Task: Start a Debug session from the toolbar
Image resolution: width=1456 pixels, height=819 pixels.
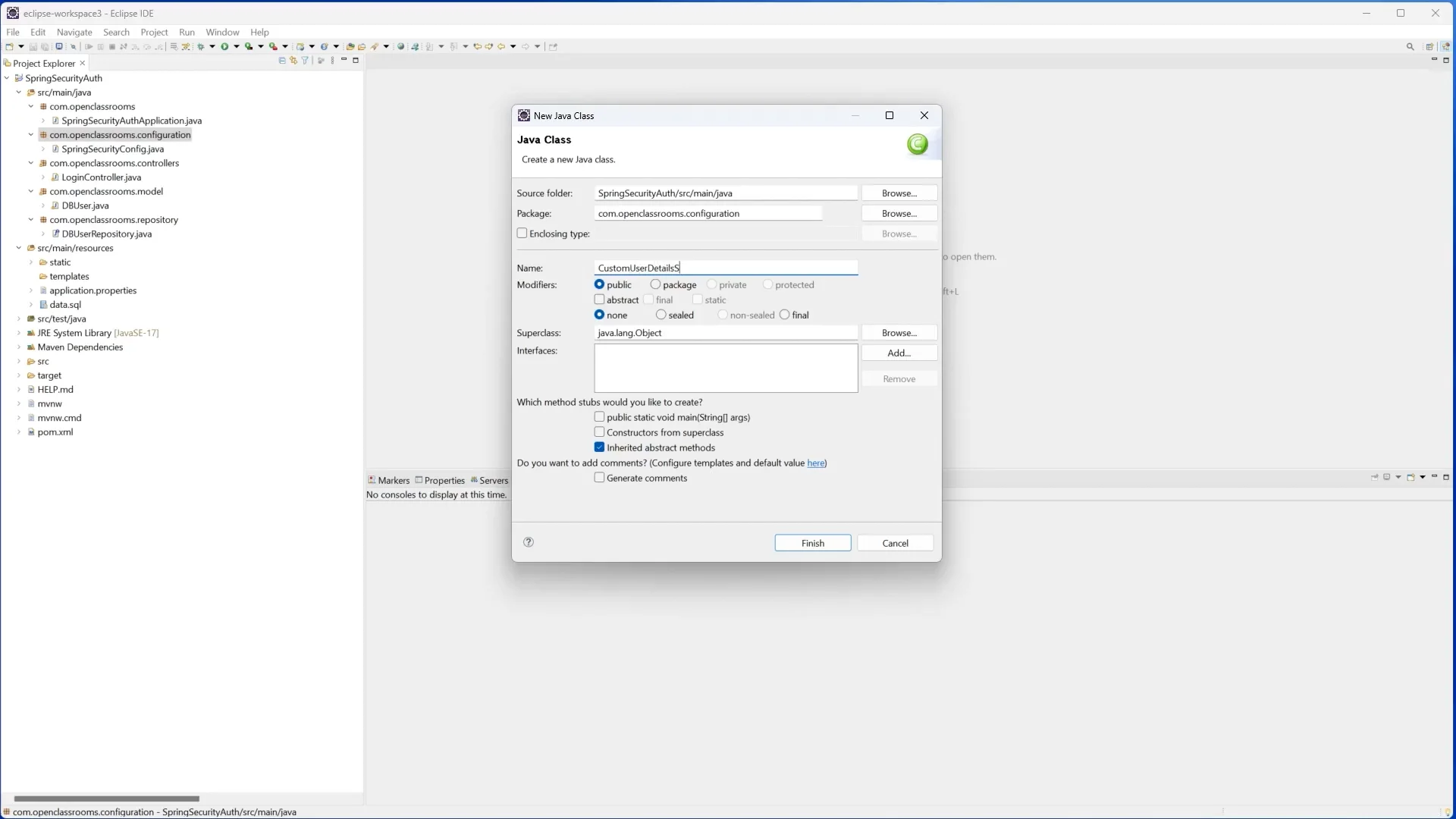Action: tap(200, 46)
